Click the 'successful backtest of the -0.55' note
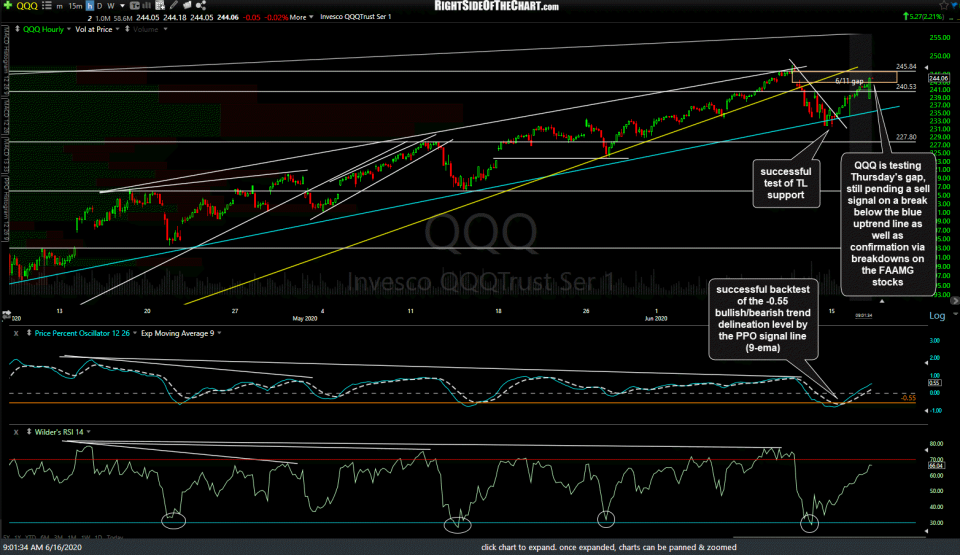The width and height of the screenshot is (960, 555). 763,319
